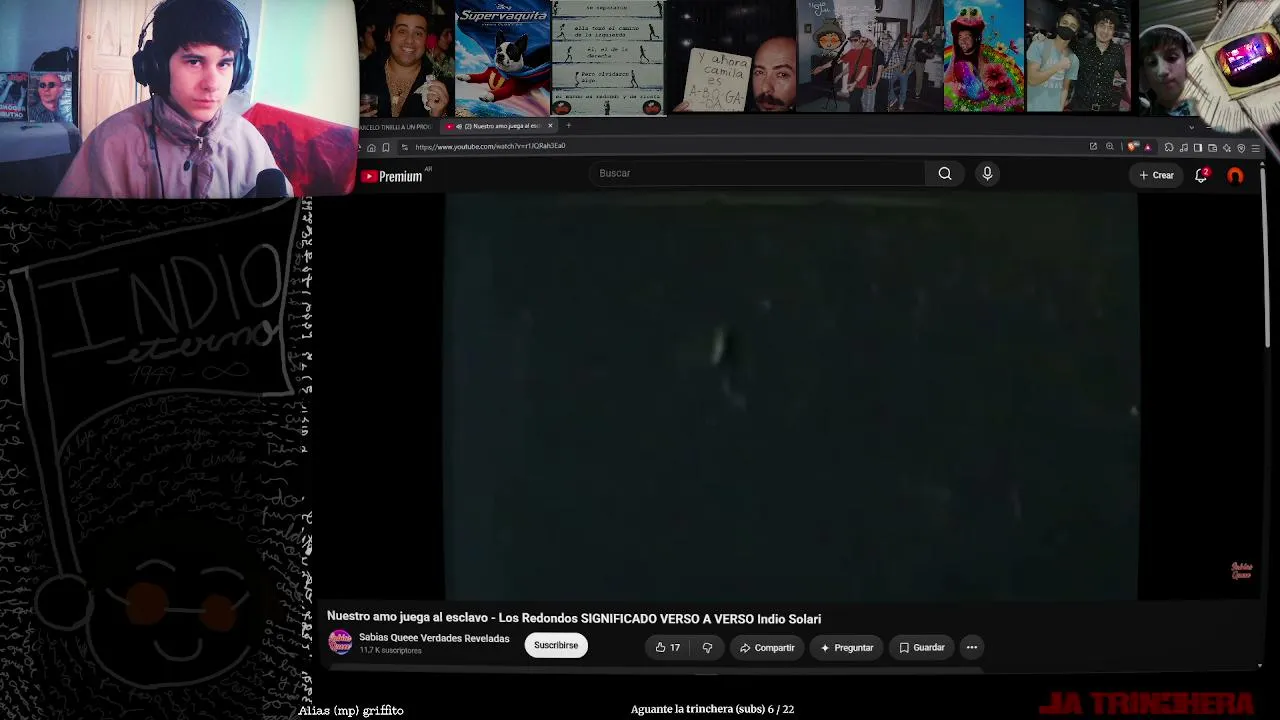Image resolution: width=1280 pixels, height=720 pixels.
Task: Click the YouTube page vertical scrollbar
Action: pyautogui.click(x=1267, y=260)
